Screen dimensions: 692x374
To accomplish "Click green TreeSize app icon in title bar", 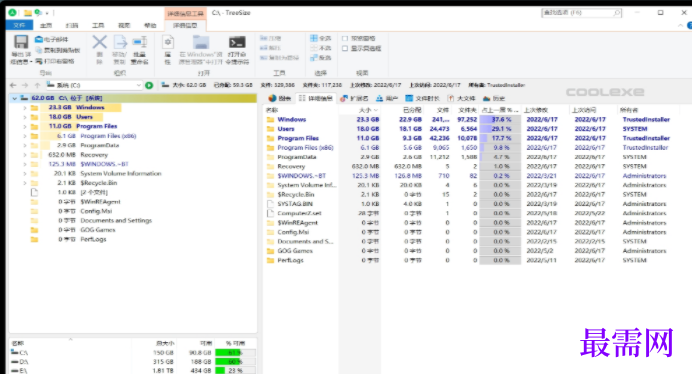I will coord(12,13).
